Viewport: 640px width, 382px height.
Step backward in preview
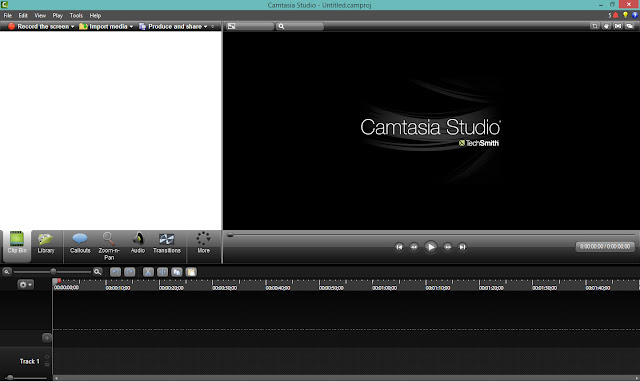pyautogui.click(x=414, y=247)
